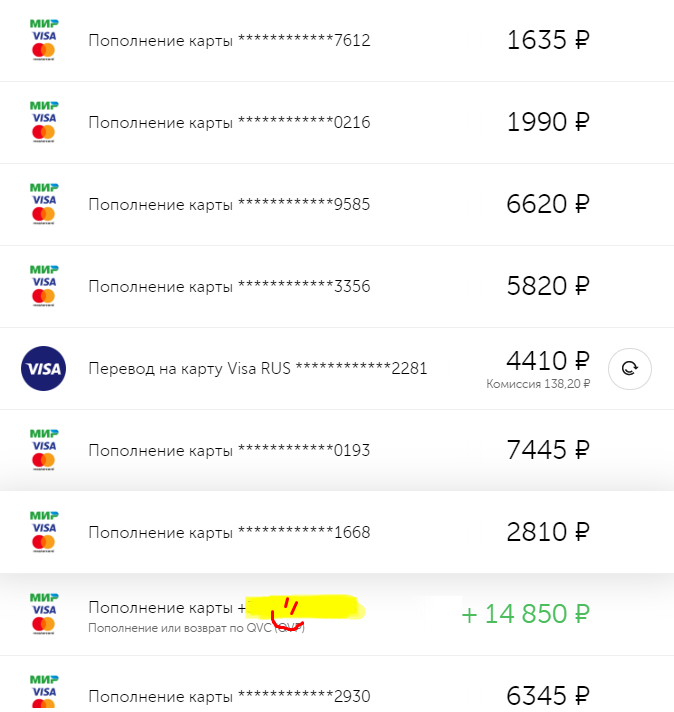The image size is (674, 712).
Task: Click the repeat payment icon beside 4410 ₽
Action: coord(629,368)
